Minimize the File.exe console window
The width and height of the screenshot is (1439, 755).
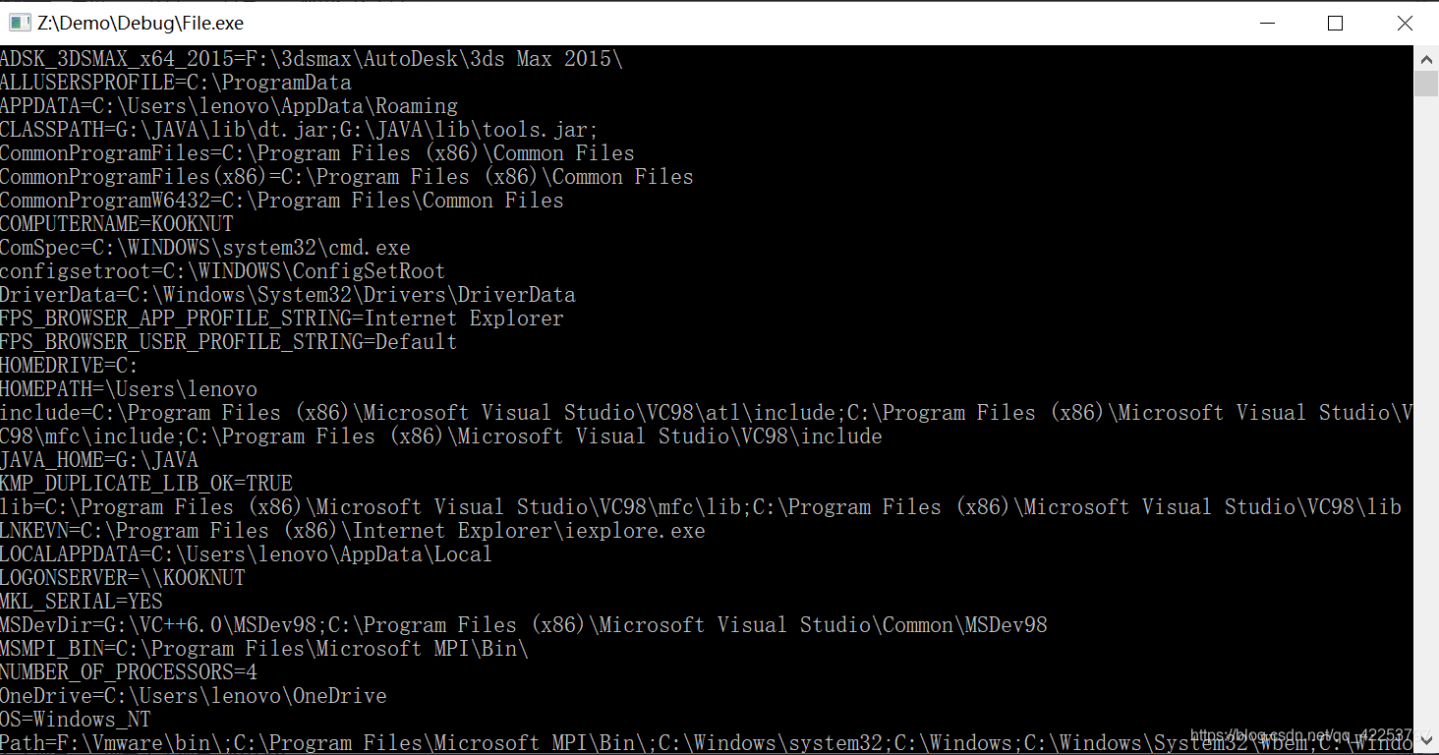[x=1266, y=23]
